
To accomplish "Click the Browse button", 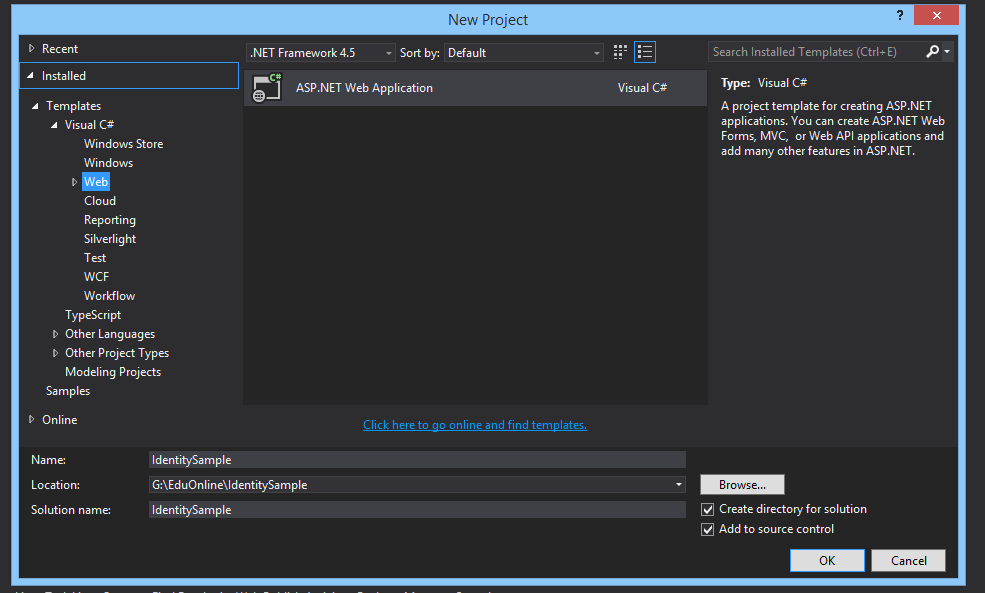I will coord(742,485).
